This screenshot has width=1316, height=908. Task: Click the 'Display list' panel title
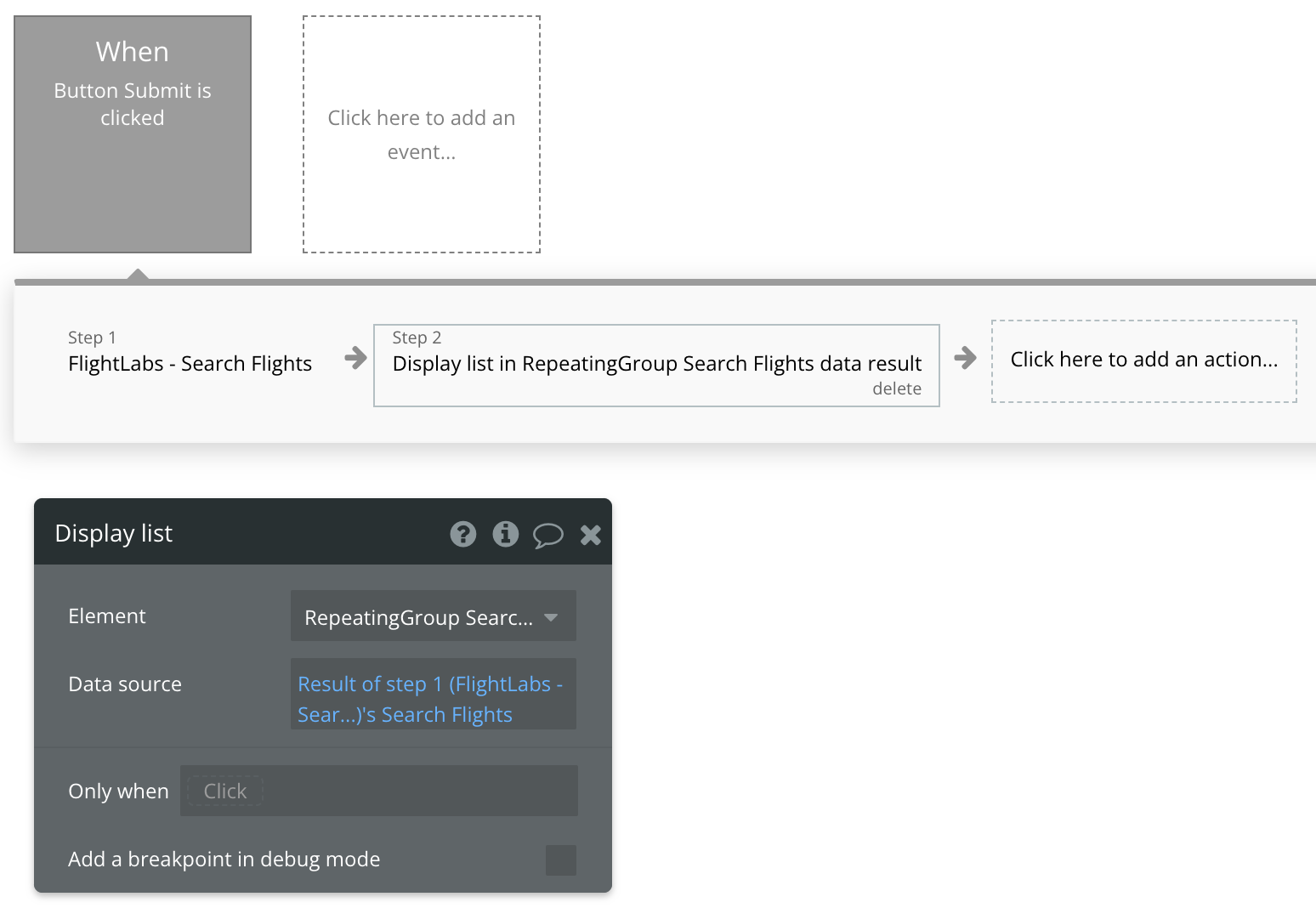point(114,533)
